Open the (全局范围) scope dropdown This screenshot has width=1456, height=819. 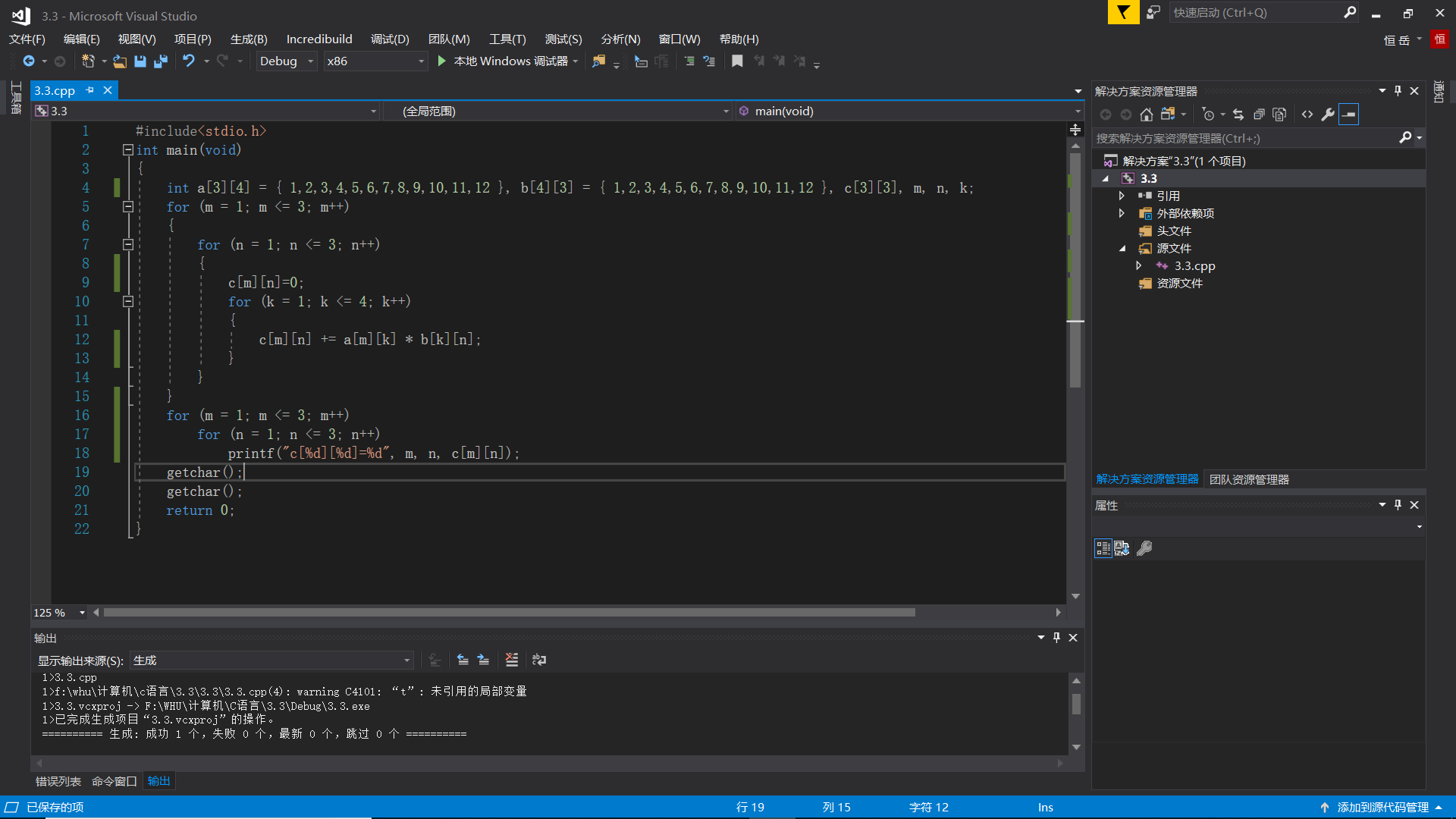point(557,111)
